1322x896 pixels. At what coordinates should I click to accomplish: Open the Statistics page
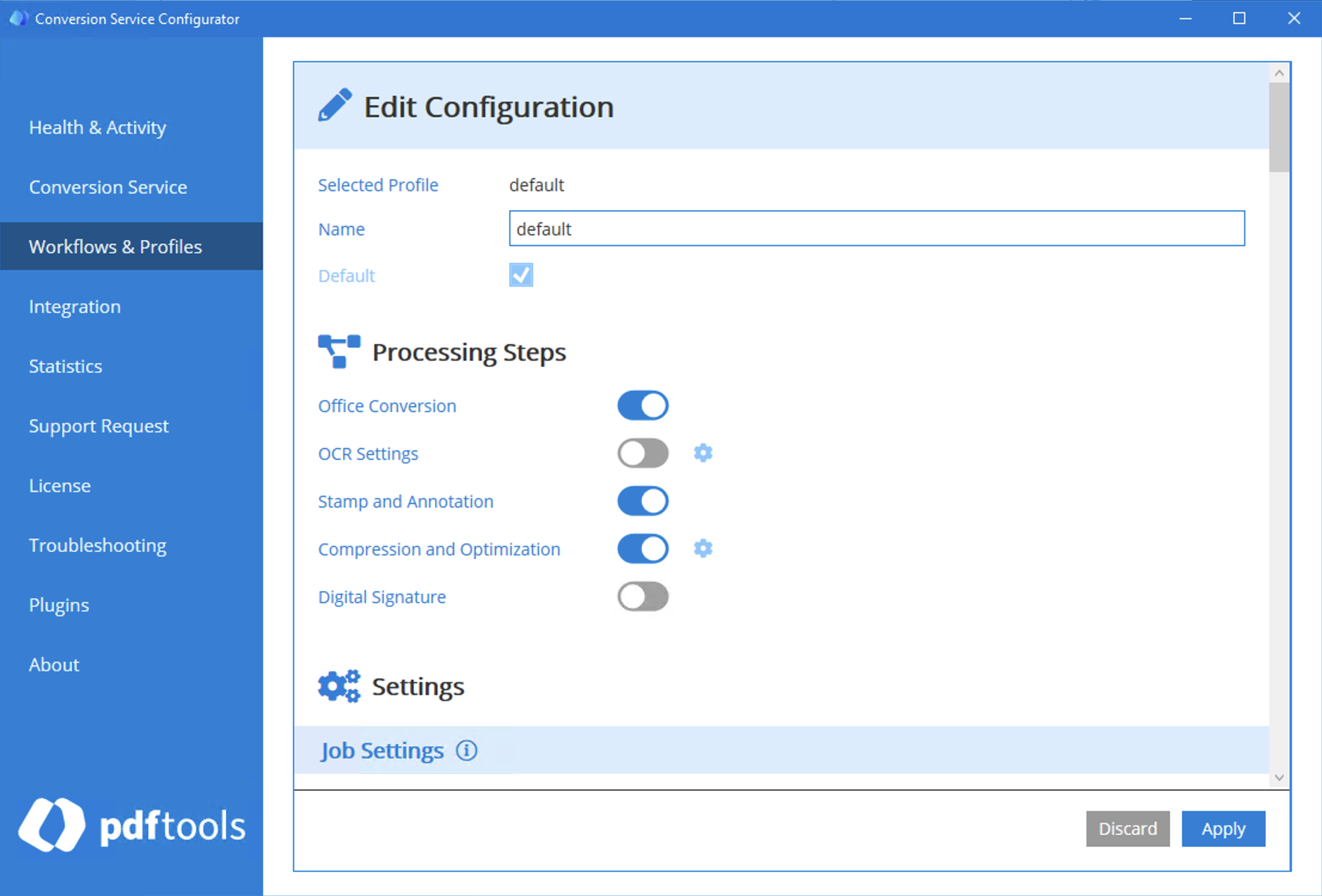click(66, 366)
